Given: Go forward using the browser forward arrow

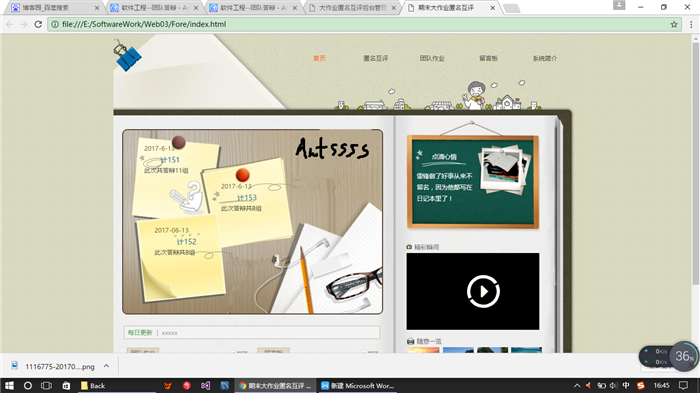Looking at the screenshot, I should (x=24, y=24).
